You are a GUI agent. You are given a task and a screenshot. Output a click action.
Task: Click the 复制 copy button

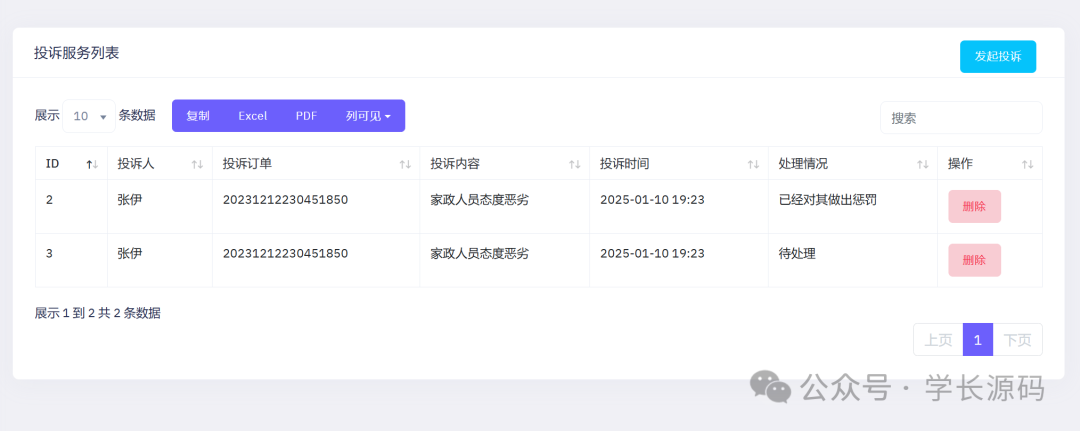(x=198, y=116)
